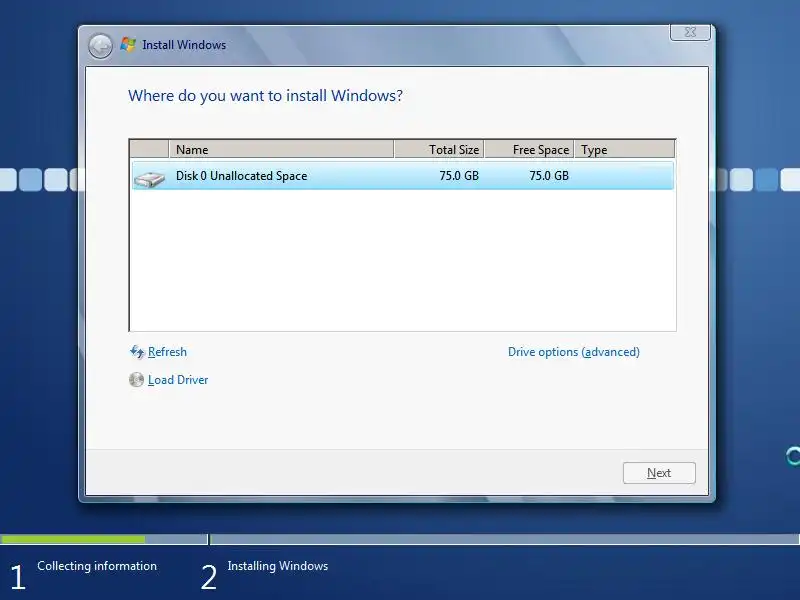
Task: Click the Installing Windows step label
Action: pyautogui.click(x=278, y=566)
